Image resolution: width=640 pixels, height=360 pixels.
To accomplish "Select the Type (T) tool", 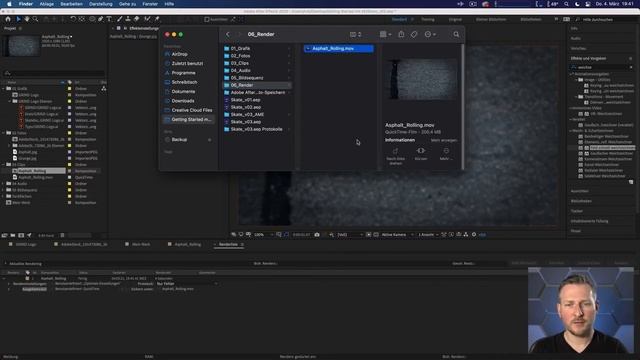I will click(109, 19).
